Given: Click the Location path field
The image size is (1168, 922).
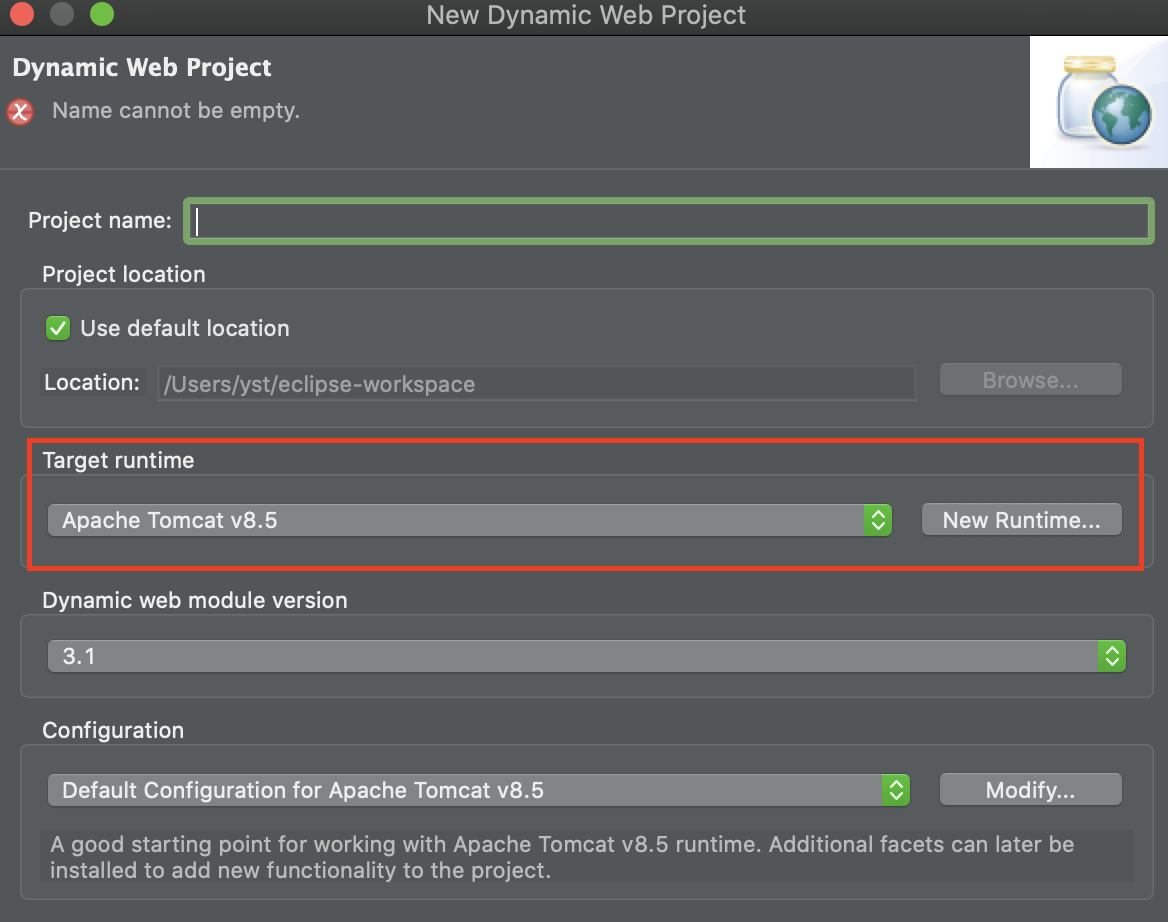Looking at the screenshot, I should (536, 384).
